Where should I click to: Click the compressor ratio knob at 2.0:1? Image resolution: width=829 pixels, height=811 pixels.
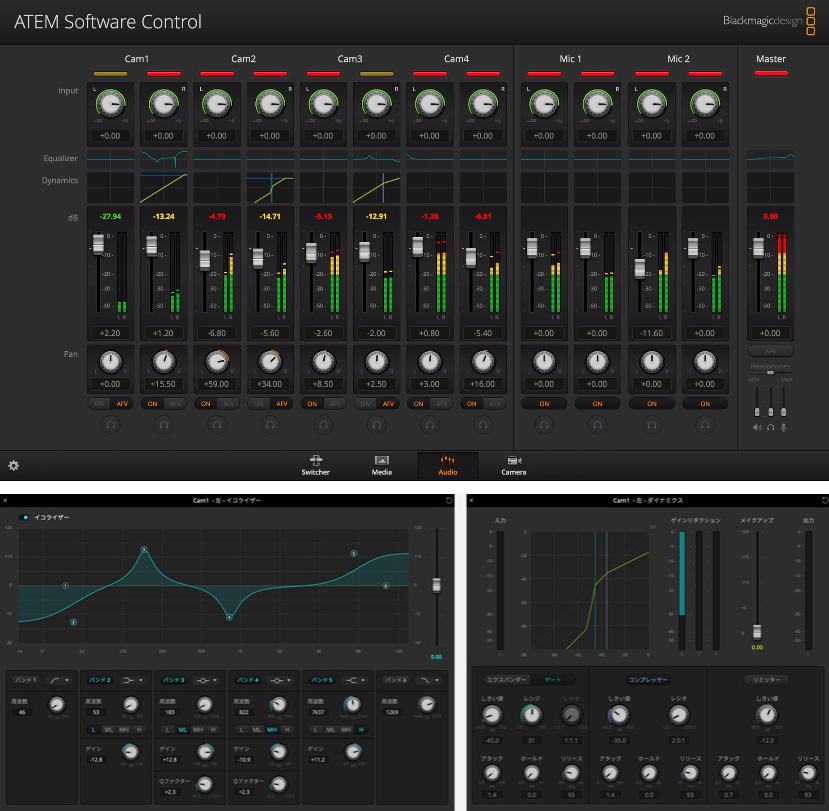point(678,715)
